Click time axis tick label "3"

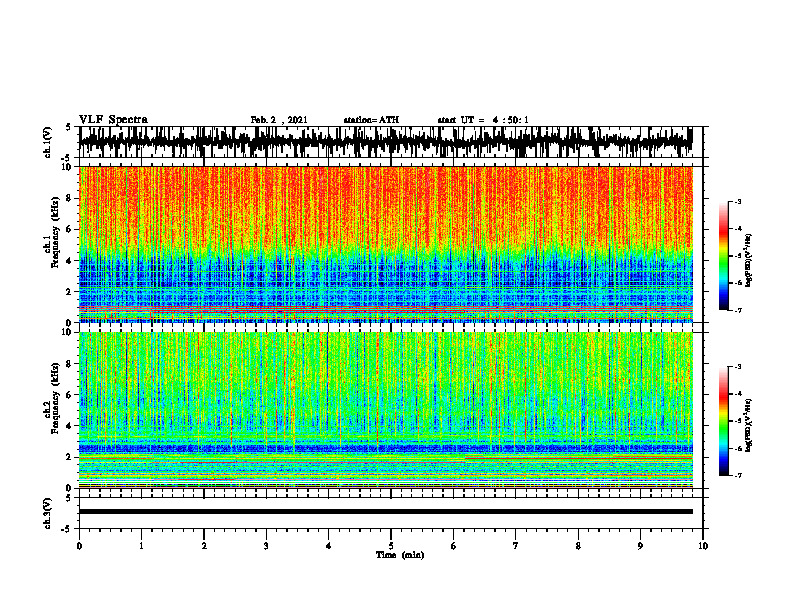266,546
